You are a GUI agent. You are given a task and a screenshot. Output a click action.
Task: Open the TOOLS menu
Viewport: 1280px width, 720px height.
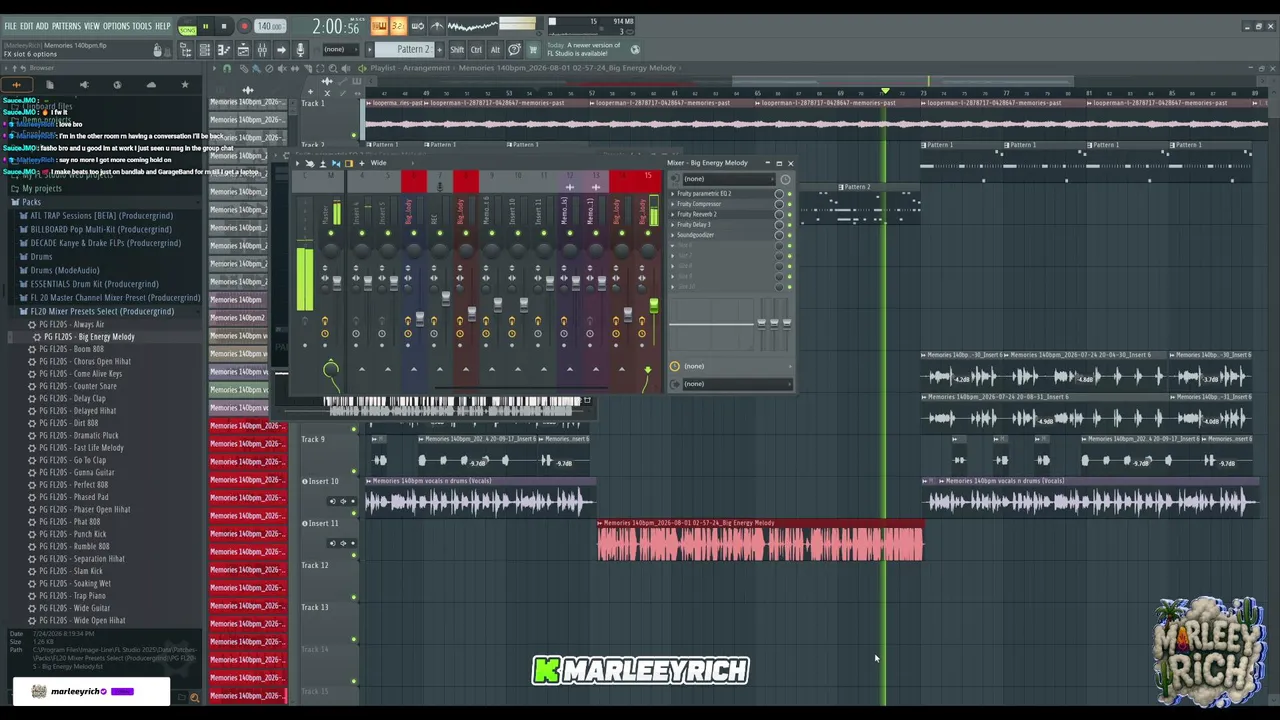[142, 26]
